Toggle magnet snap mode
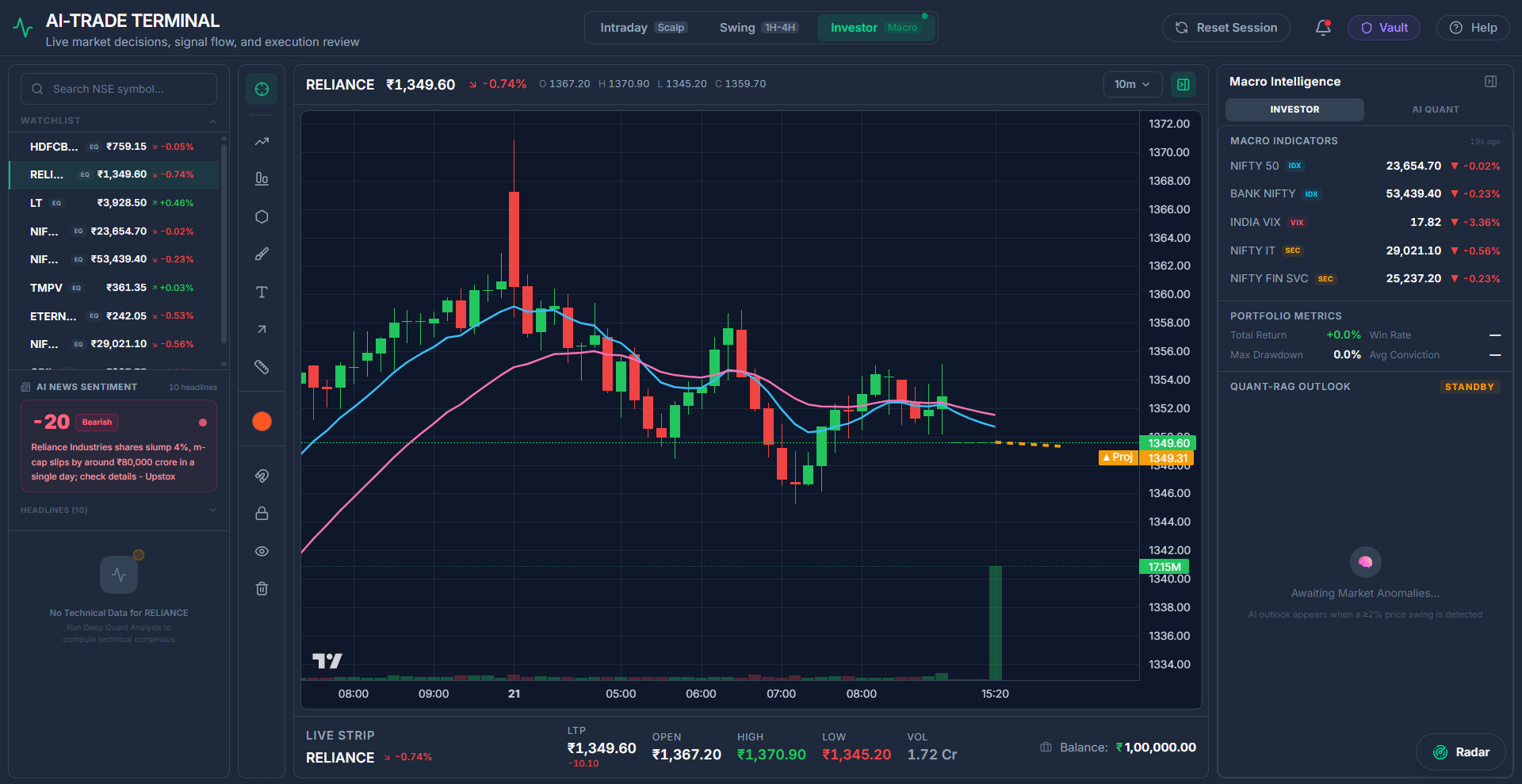Viewport: 1522px width, 784px height. (262, 476)
